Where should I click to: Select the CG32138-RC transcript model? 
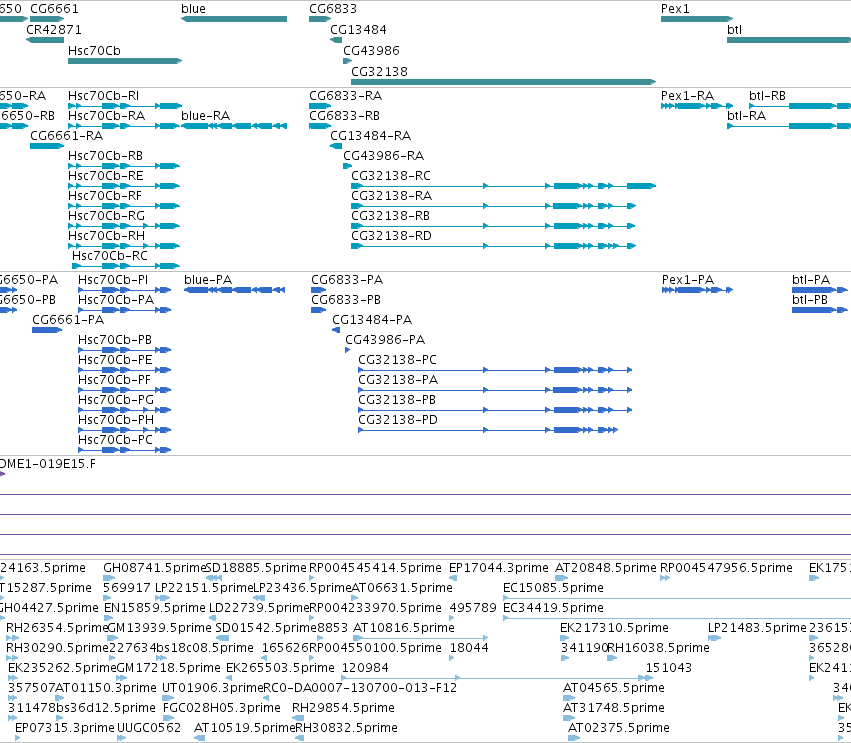tap(504, 186)
